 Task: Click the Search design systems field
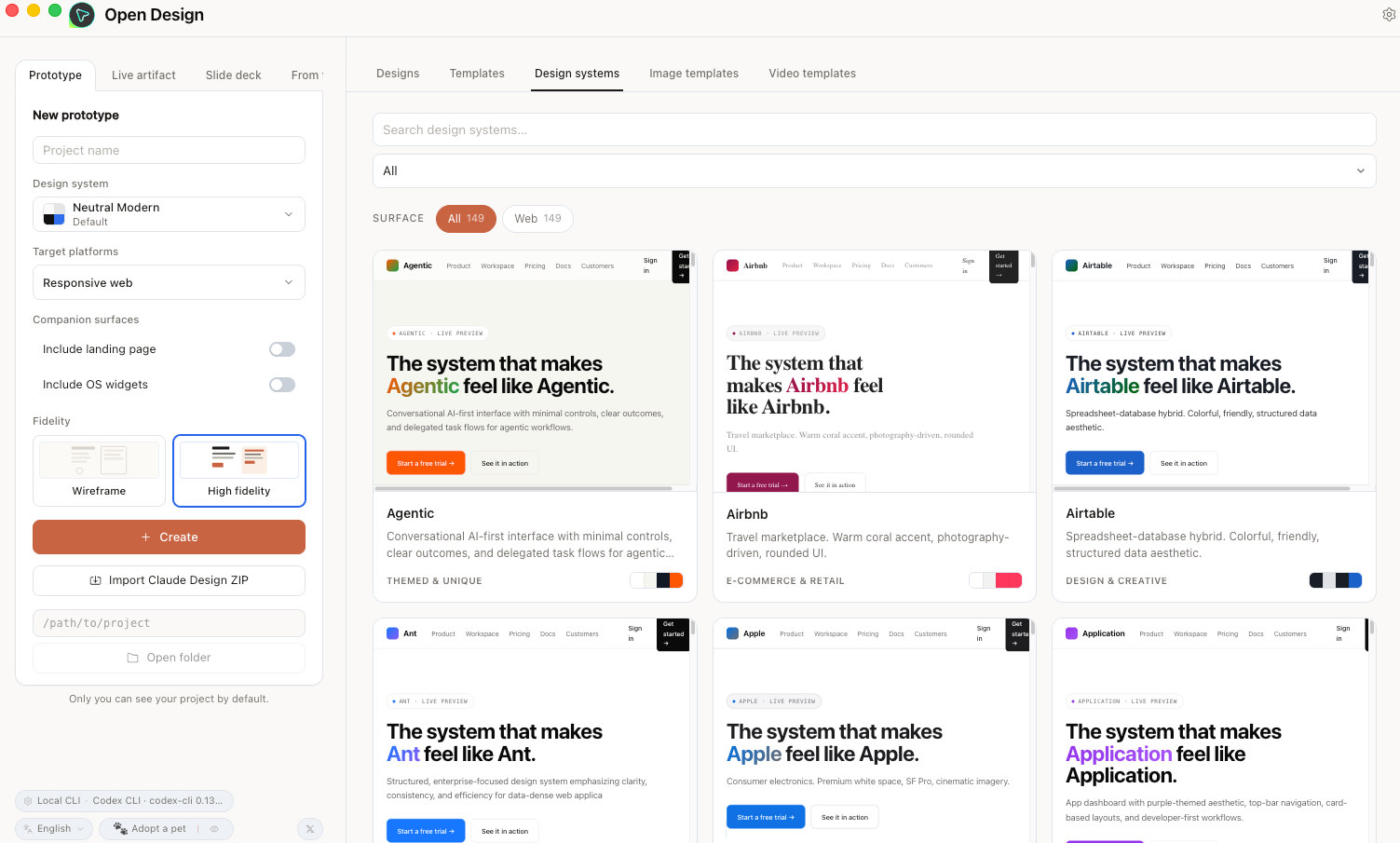coord(874,129)
